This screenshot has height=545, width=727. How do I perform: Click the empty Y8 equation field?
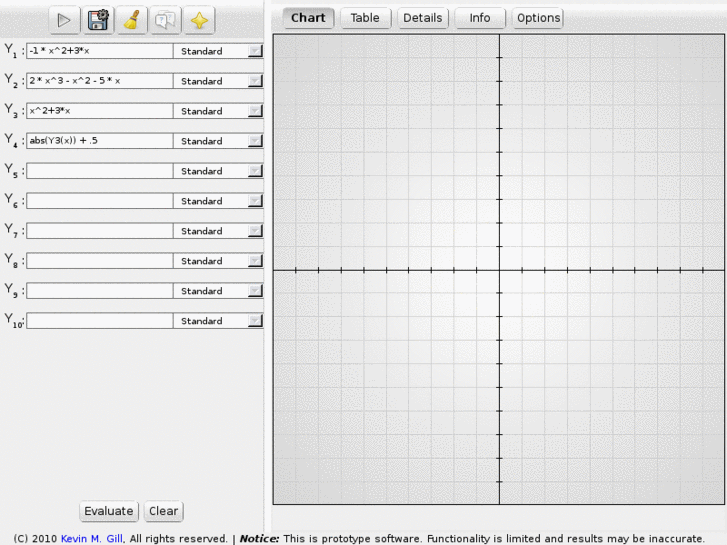[x=100, y=261]
